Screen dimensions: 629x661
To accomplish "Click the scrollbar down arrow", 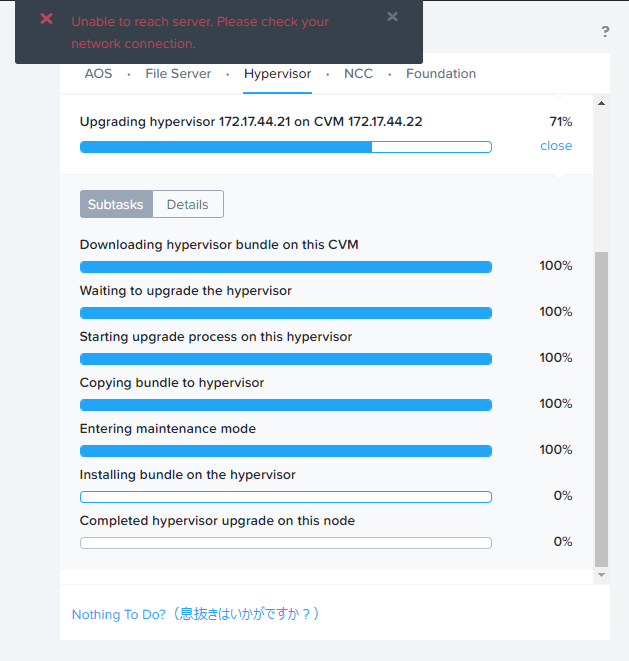I will 602,575.
